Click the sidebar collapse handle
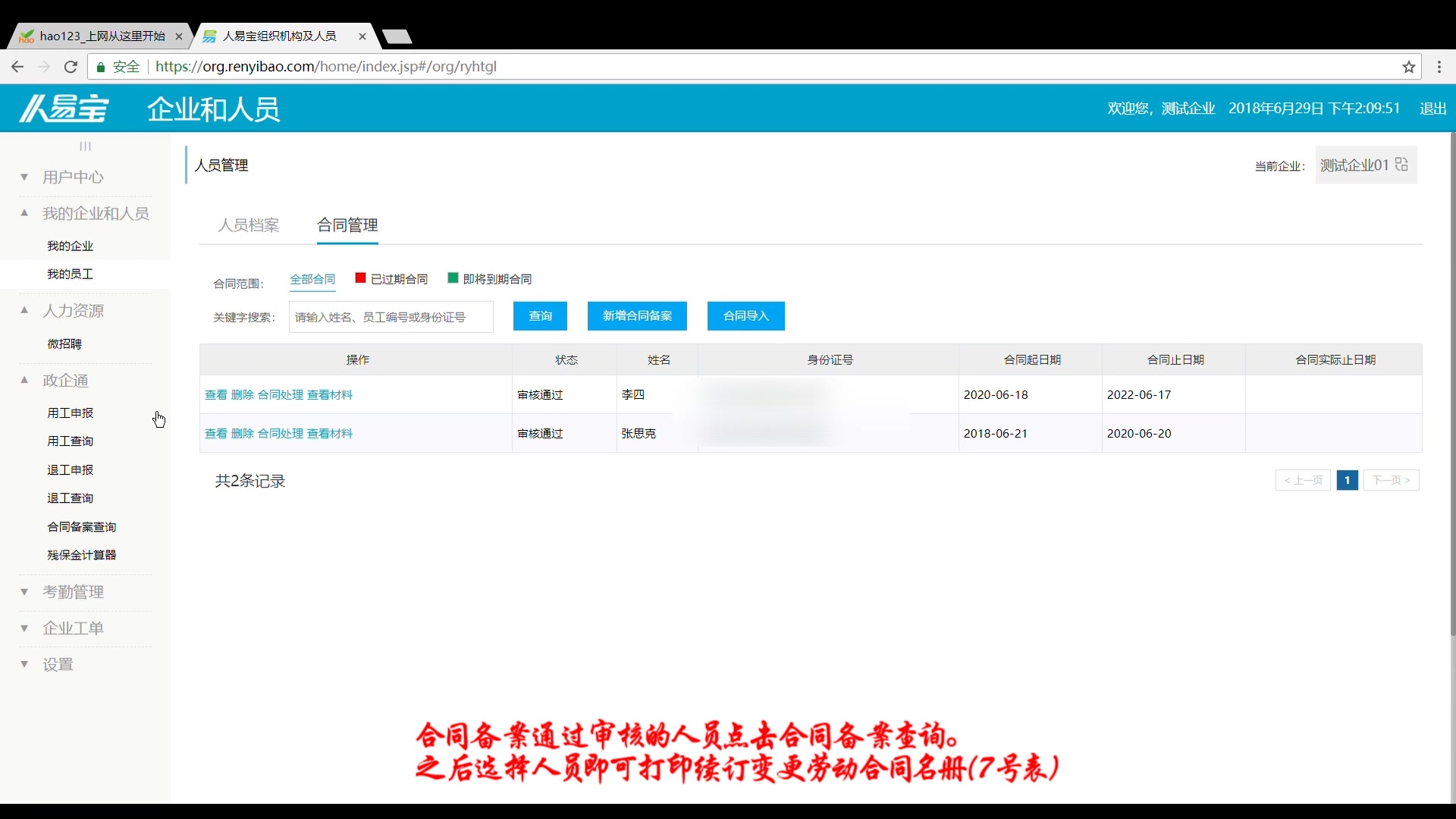This screenshot has height=819, width=1456. pyautogui.click(x=85, y=146)
